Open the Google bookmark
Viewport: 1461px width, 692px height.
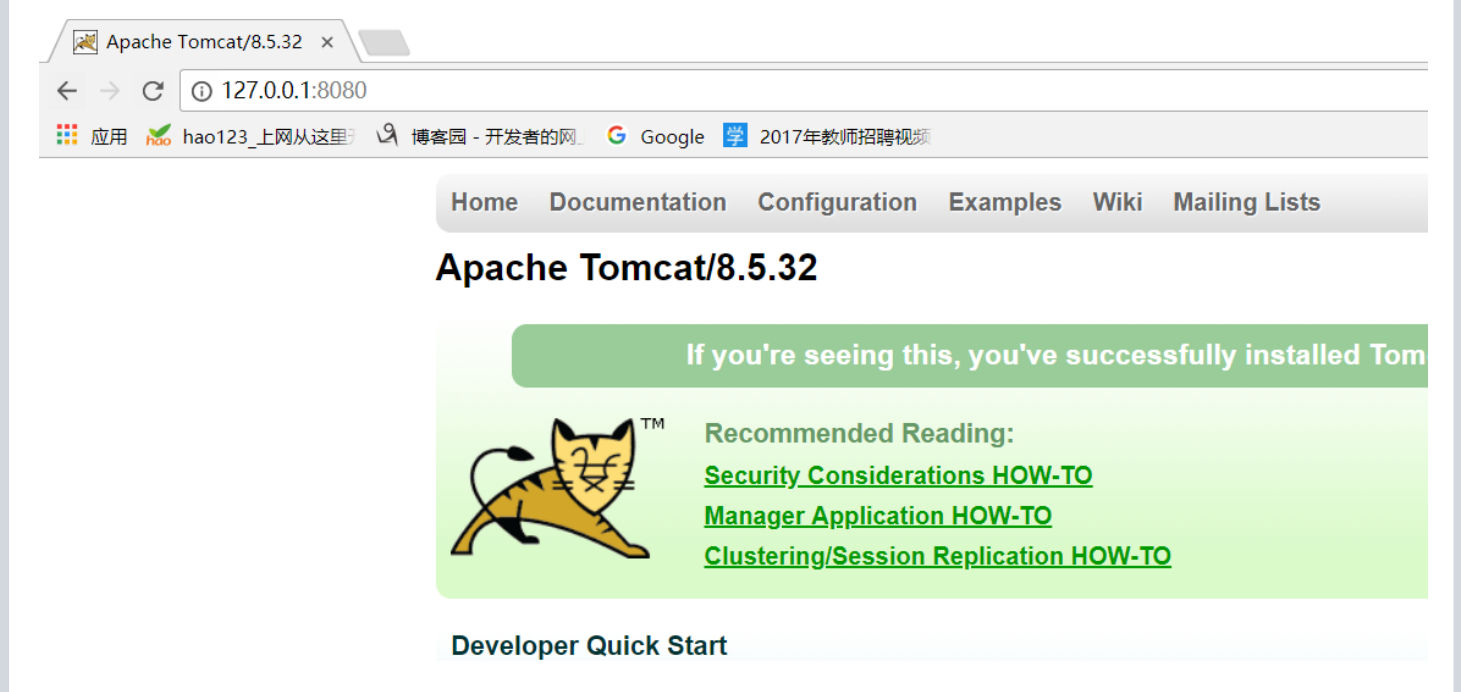(656, 136)
